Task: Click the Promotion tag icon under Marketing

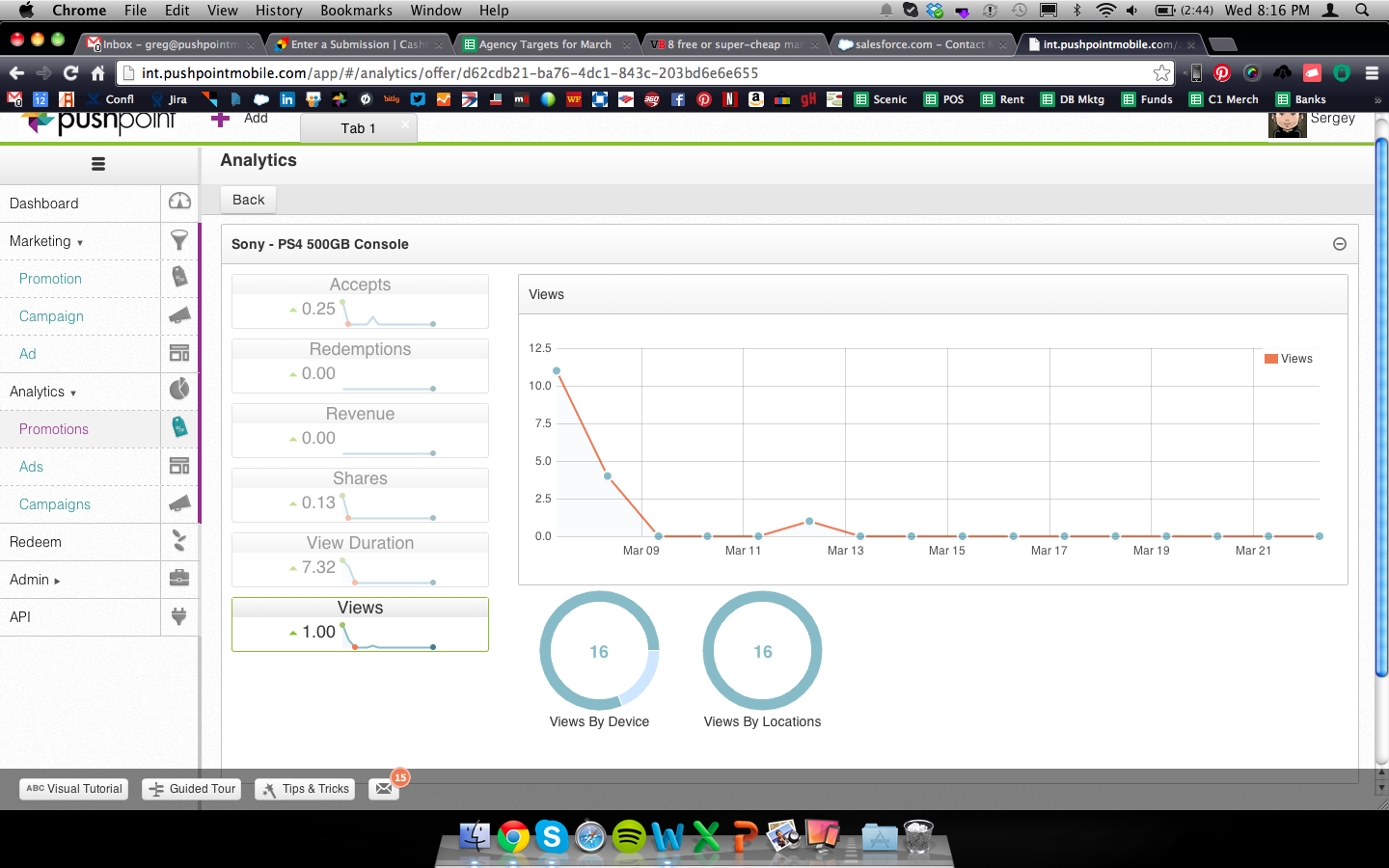Action: (179, 277)
